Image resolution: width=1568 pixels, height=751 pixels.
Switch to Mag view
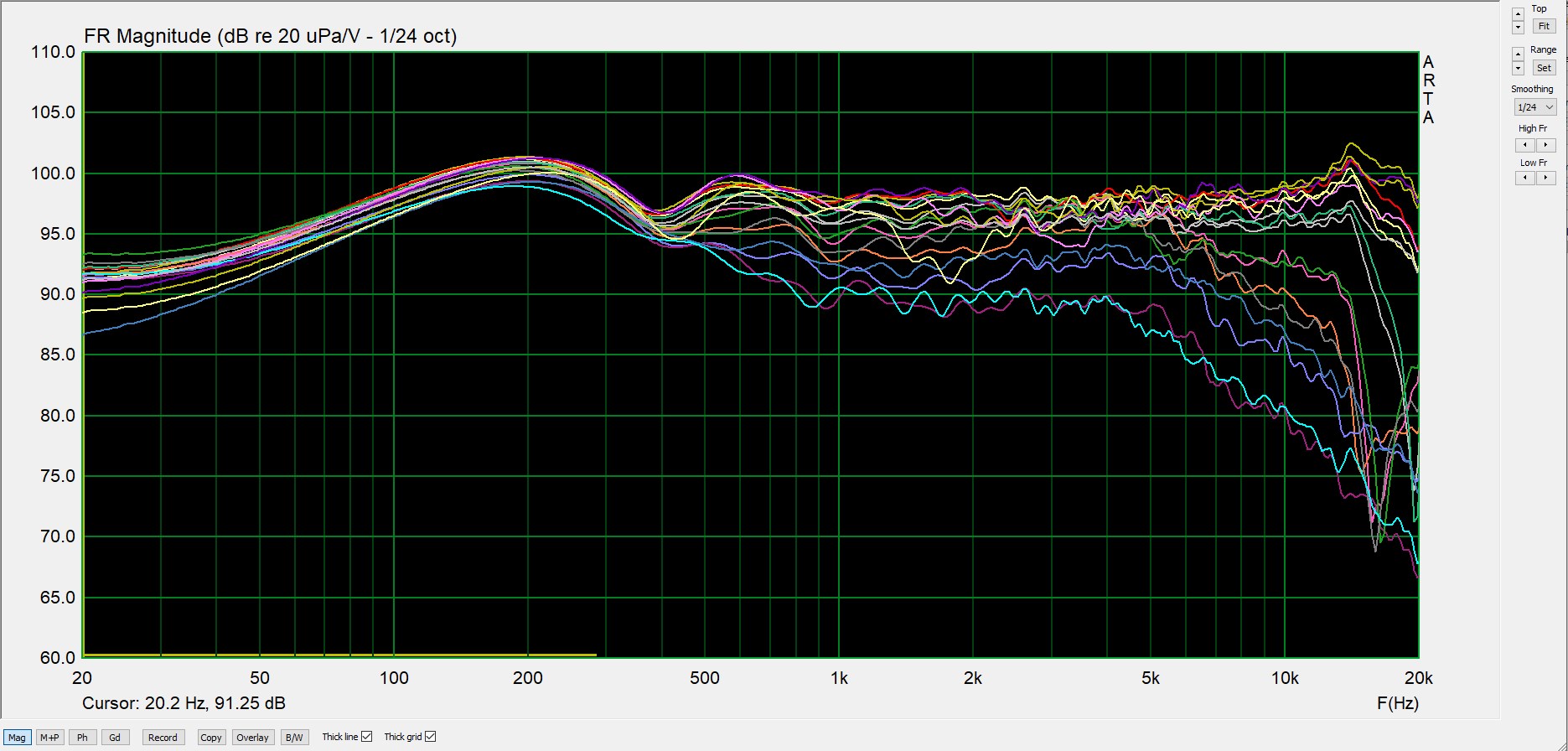click(x=17, y=738)
